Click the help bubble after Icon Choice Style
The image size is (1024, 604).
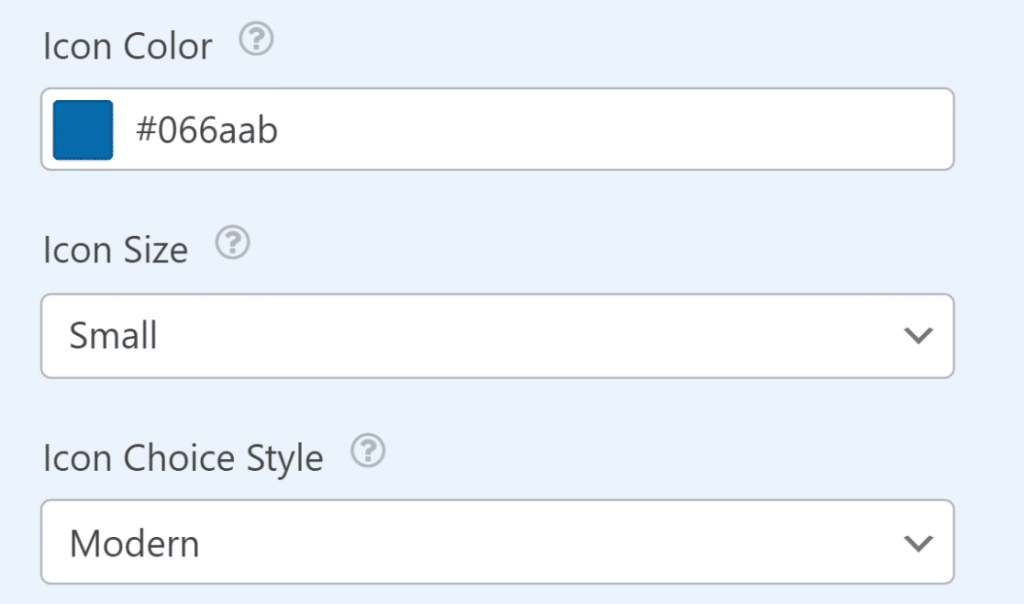(369, 452)
